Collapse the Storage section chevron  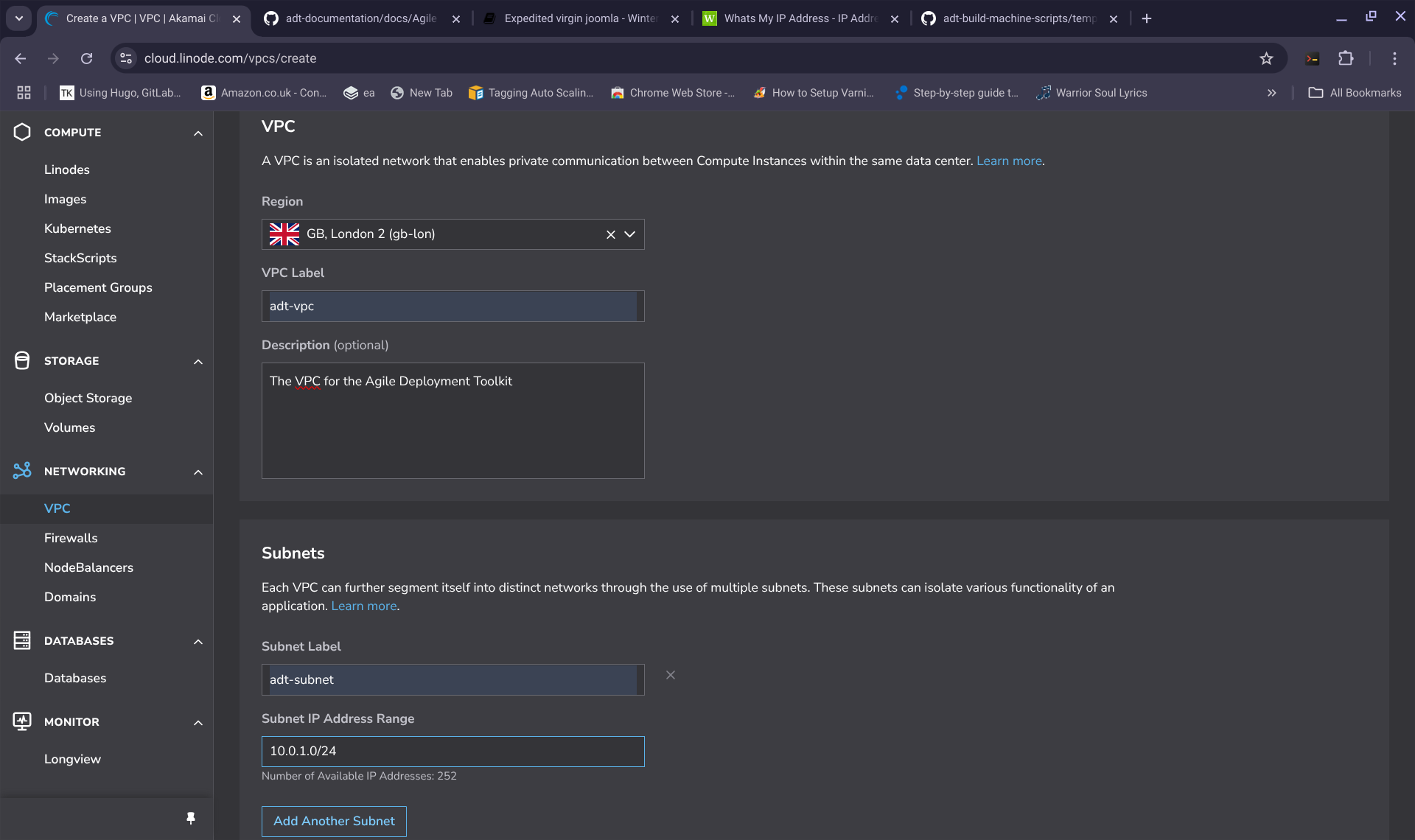pos(198,361)
